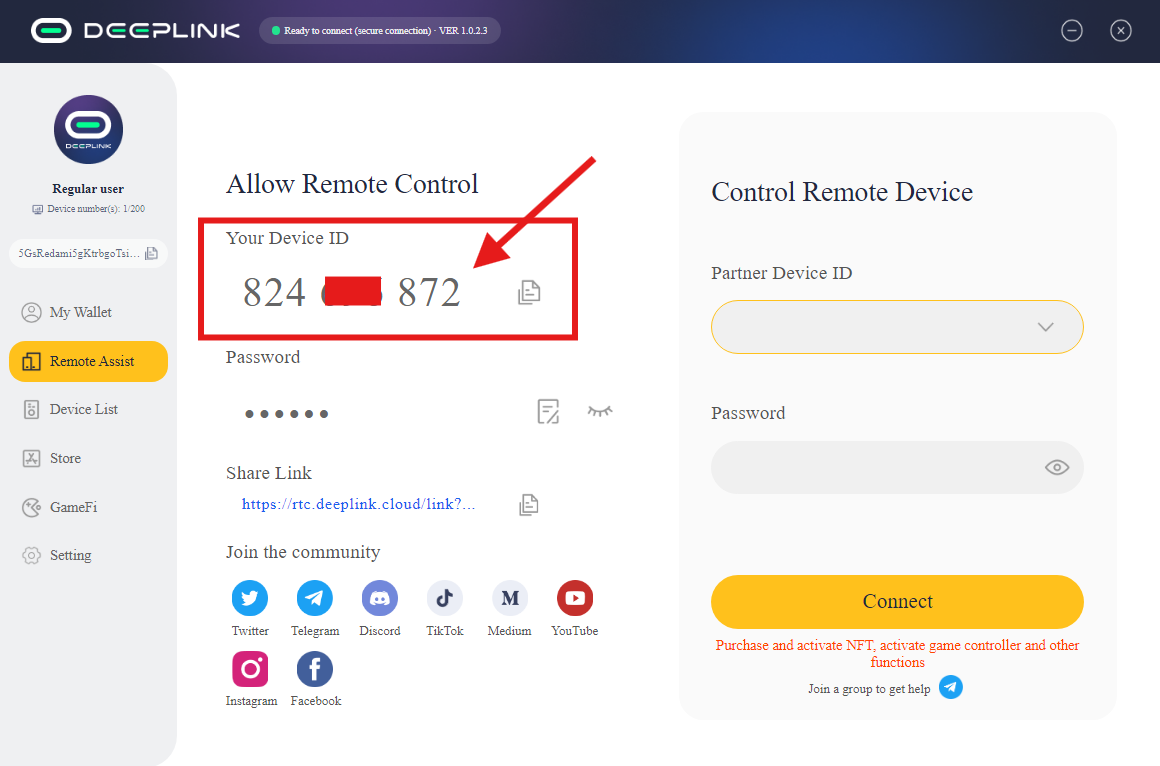Viewport: 1160px width, 766px height.
Task: Copy your Device ID with copy icon
Action: click(529, 292)
